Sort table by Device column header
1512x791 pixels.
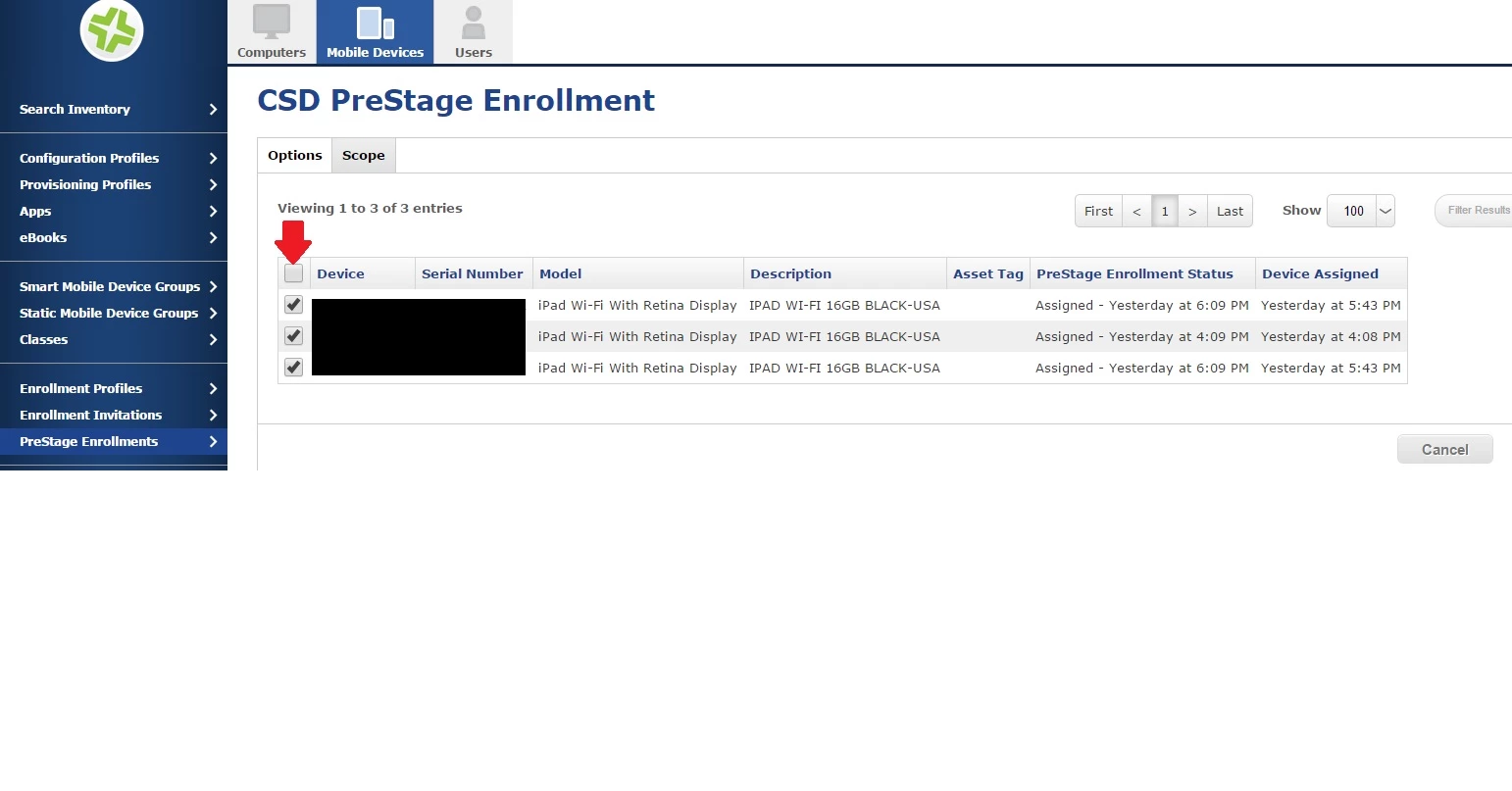point(340,273)
